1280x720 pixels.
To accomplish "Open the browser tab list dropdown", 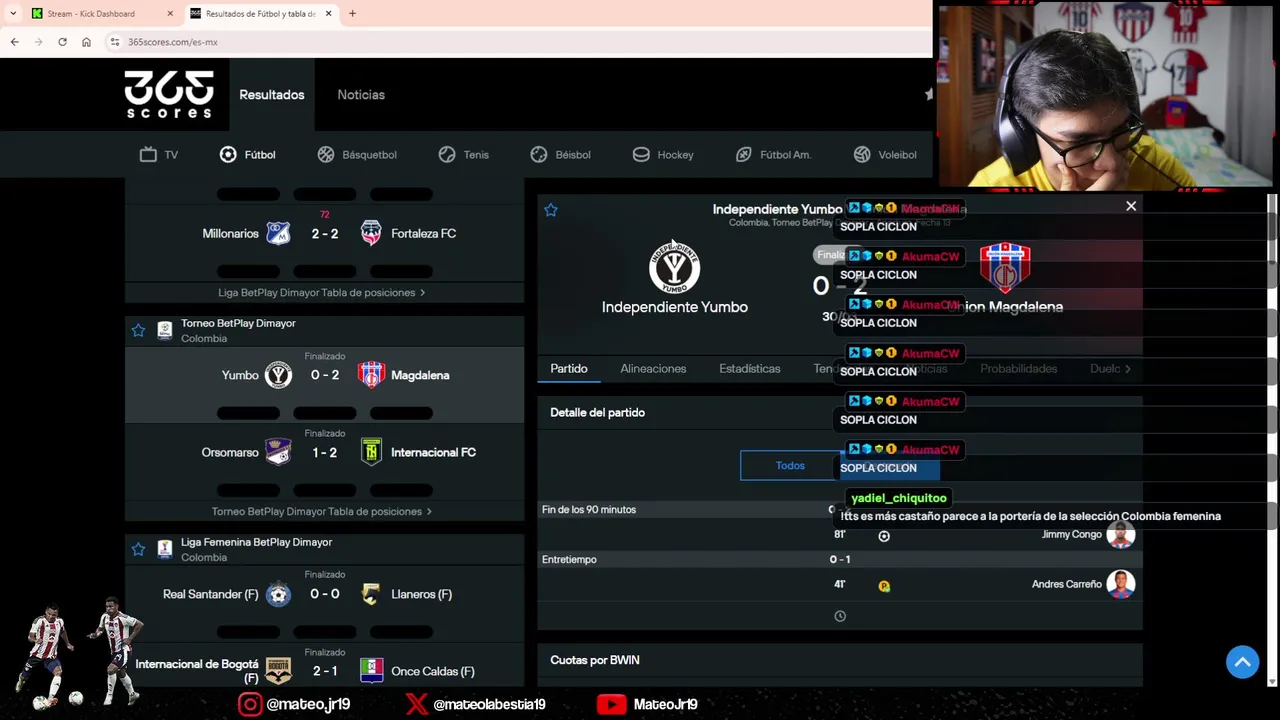I will coord(12,13).
